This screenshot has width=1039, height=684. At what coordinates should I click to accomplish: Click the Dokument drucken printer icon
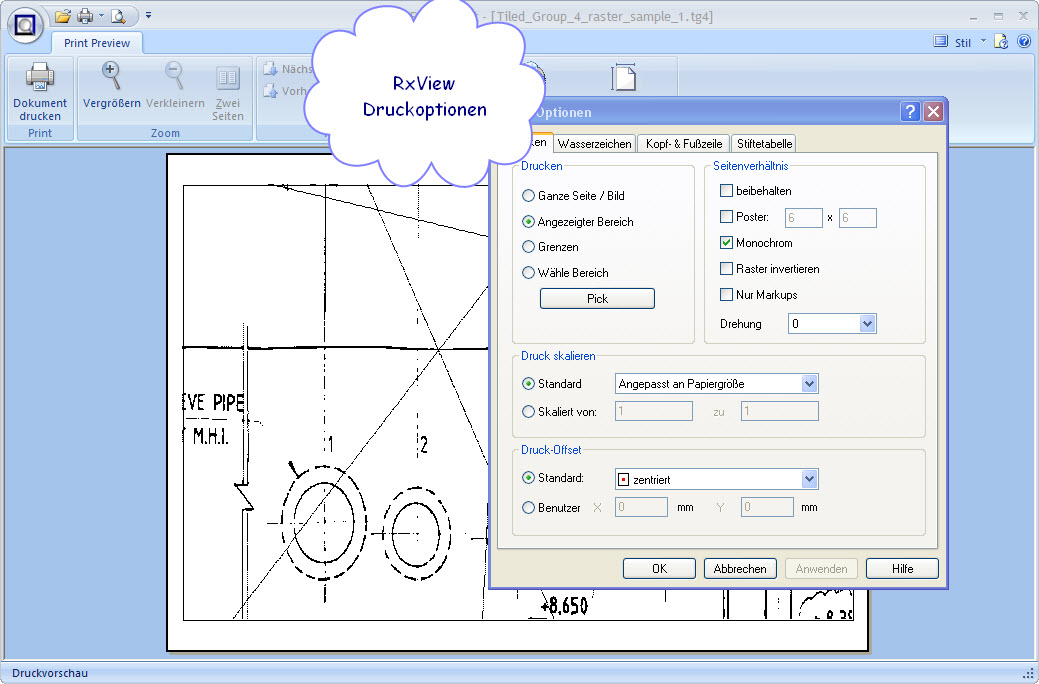40,78
